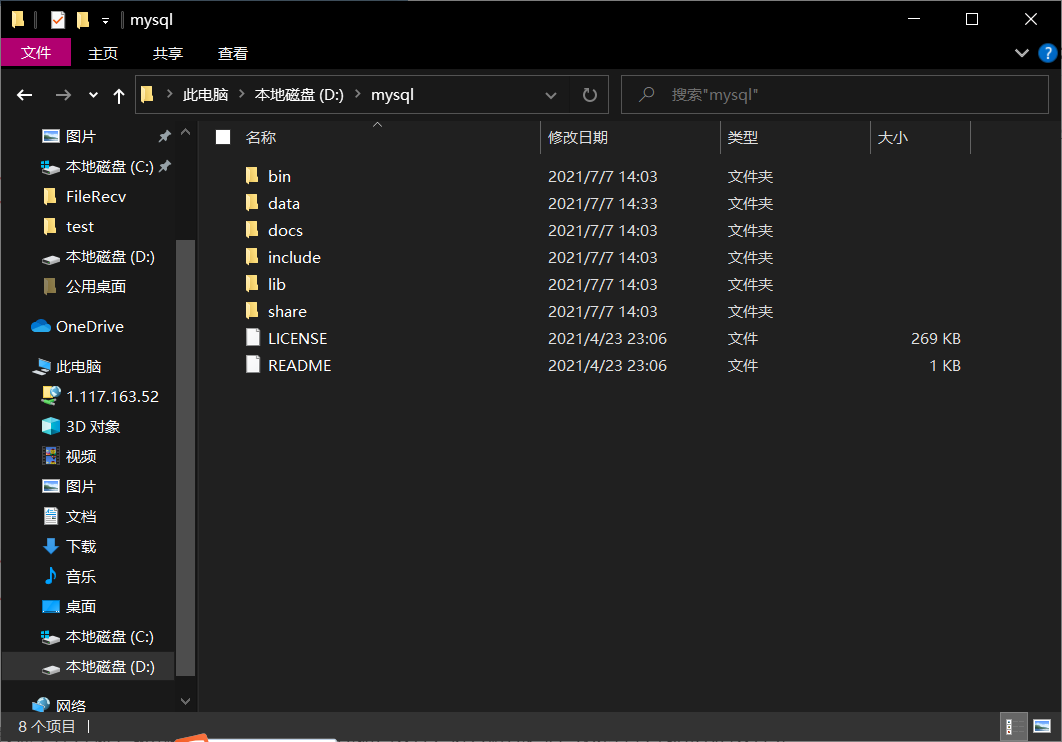Go up one folder level

click(119, 95)
